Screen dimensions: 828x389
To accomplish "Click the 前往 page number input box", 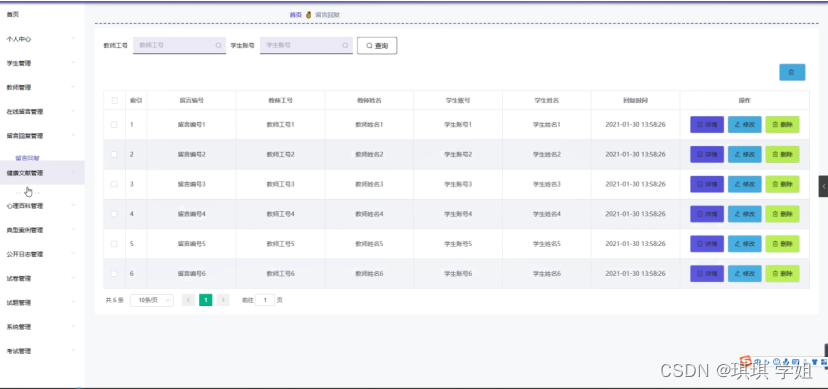I will (x=265, y=300).
